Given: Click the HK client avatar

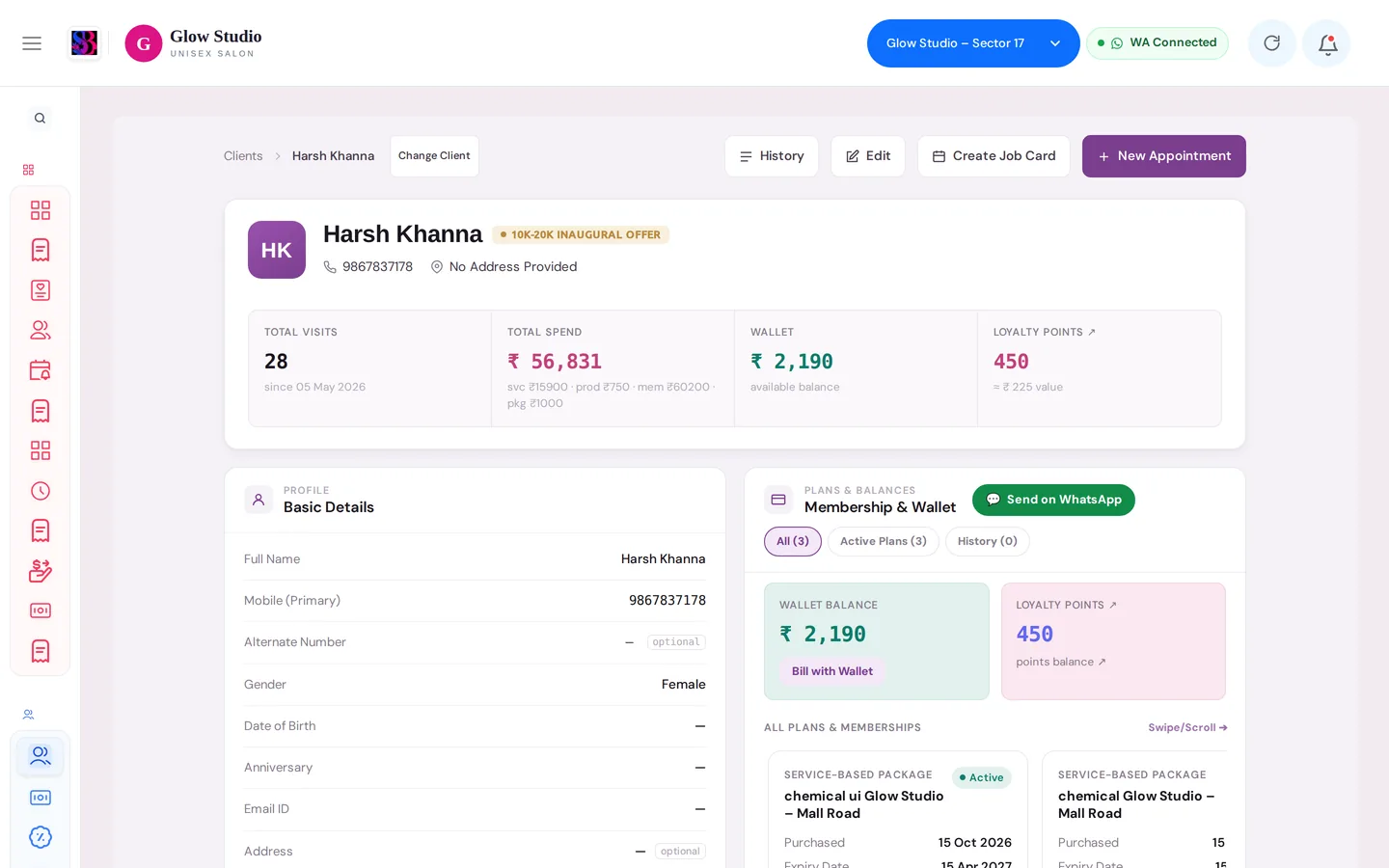Looking at the screenshot, I should coord(277,250).
